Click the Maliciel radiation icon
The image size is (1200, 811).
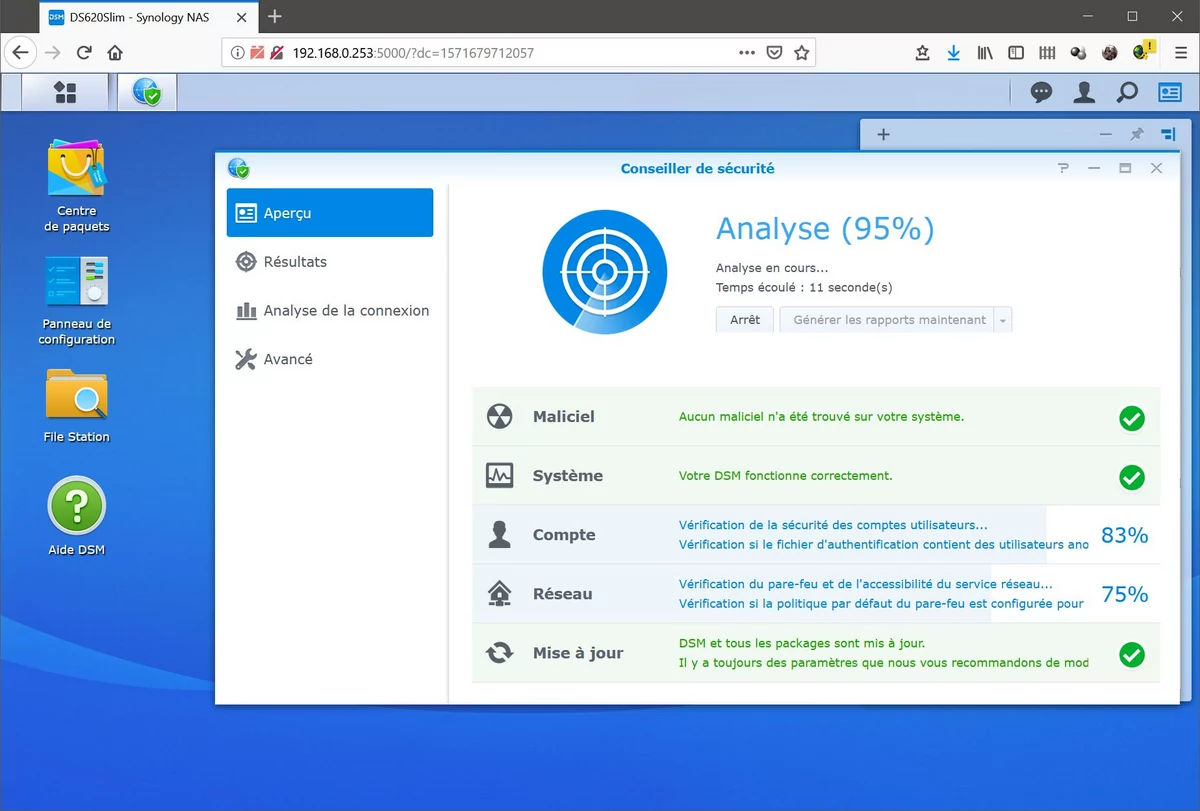coord(499,417)
